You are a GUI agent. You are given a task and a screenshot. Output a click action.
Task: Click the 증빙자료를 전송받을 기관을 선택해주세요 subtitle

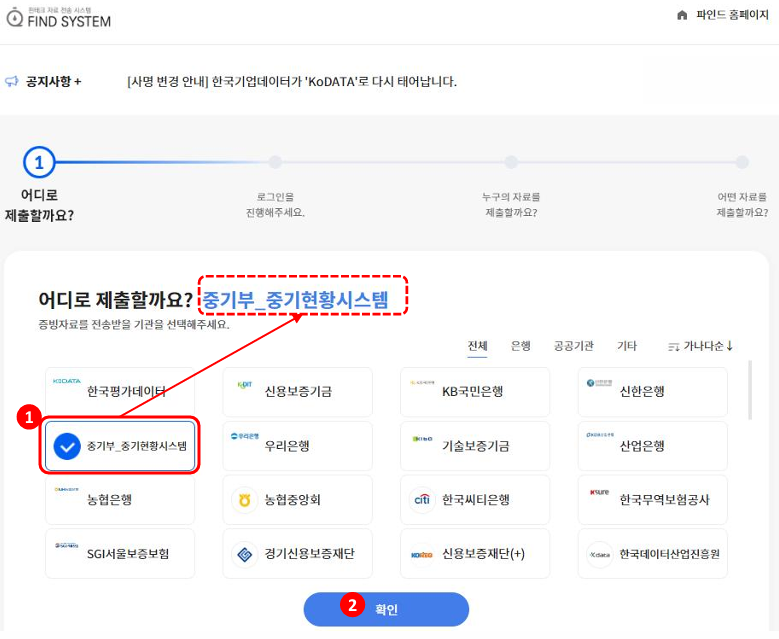click(134, 324)
